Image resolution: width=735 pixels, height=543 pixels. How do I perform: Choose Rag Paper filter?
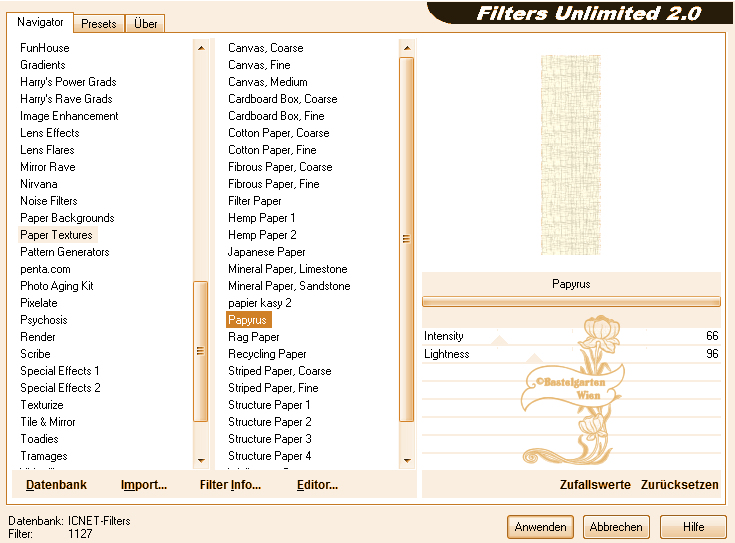click(254, 337)
